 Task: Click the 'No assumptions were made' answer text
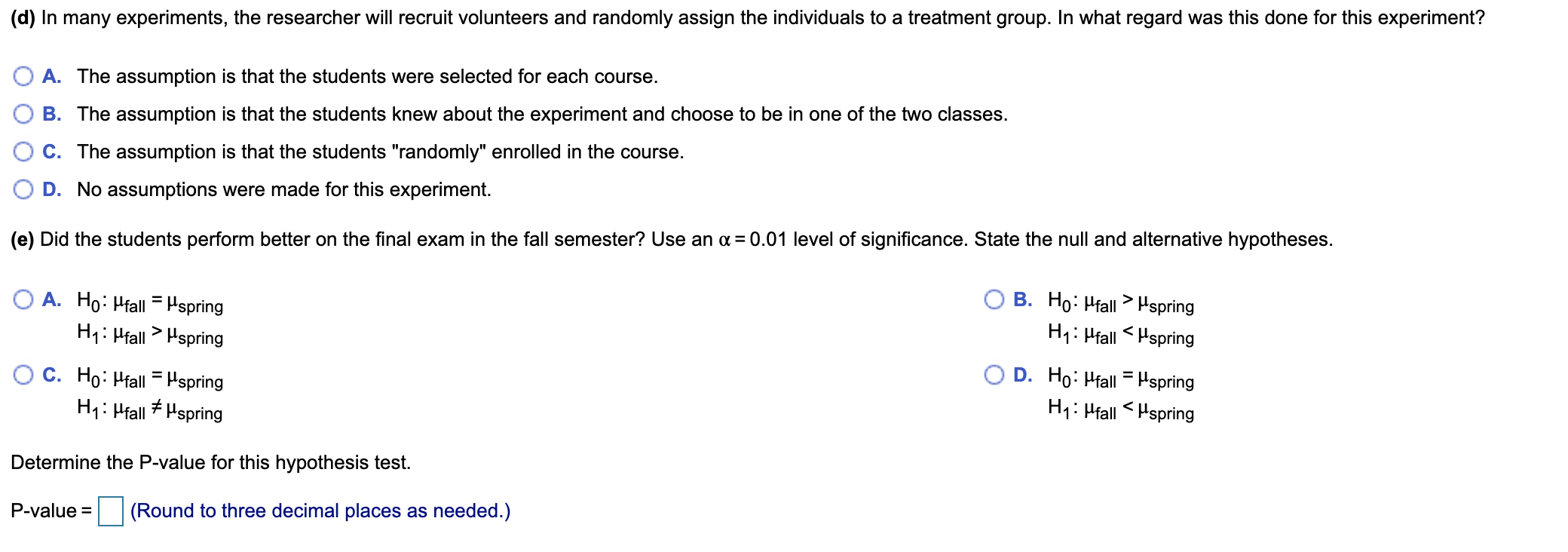[284, 189]
